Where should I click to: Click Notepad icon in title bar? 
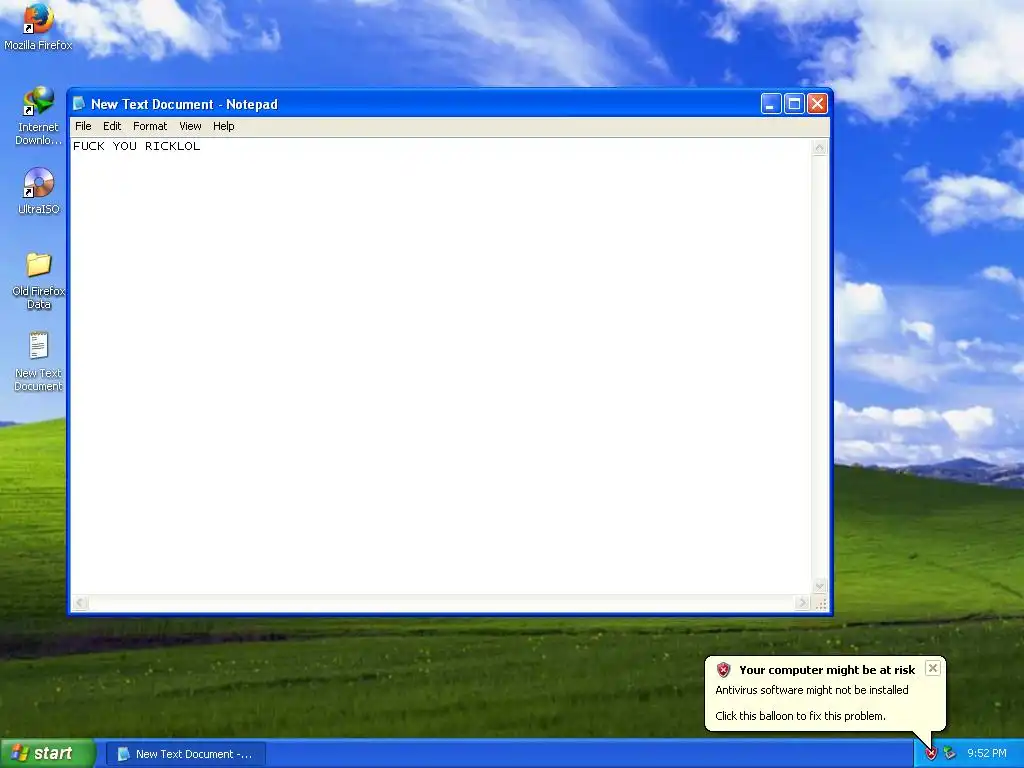click(x=79, y=104)
